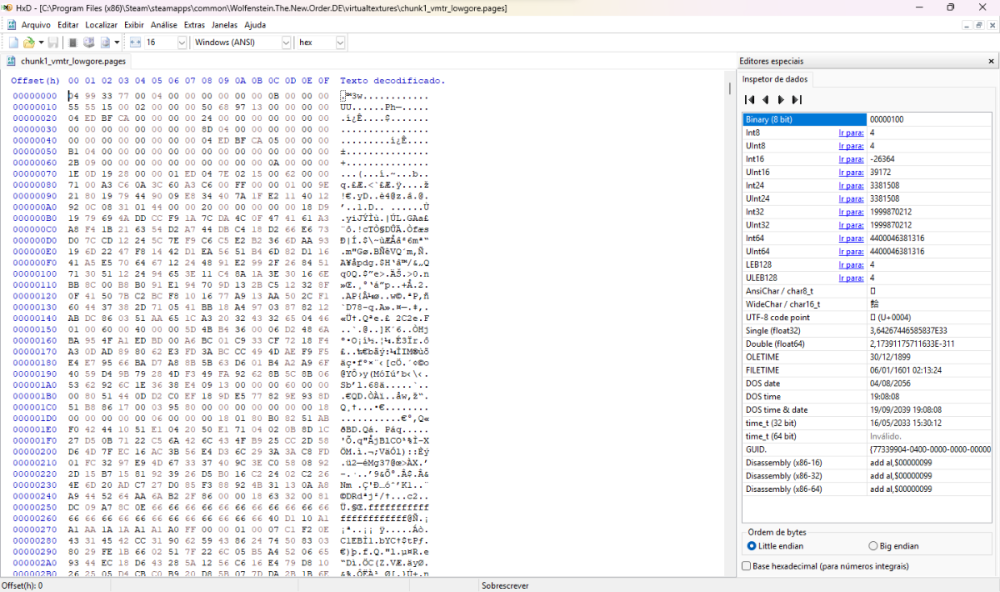This screenshot has width=1000, height=592.
Task: Jump to last byte in data inspector
Action: coord(796,99)
